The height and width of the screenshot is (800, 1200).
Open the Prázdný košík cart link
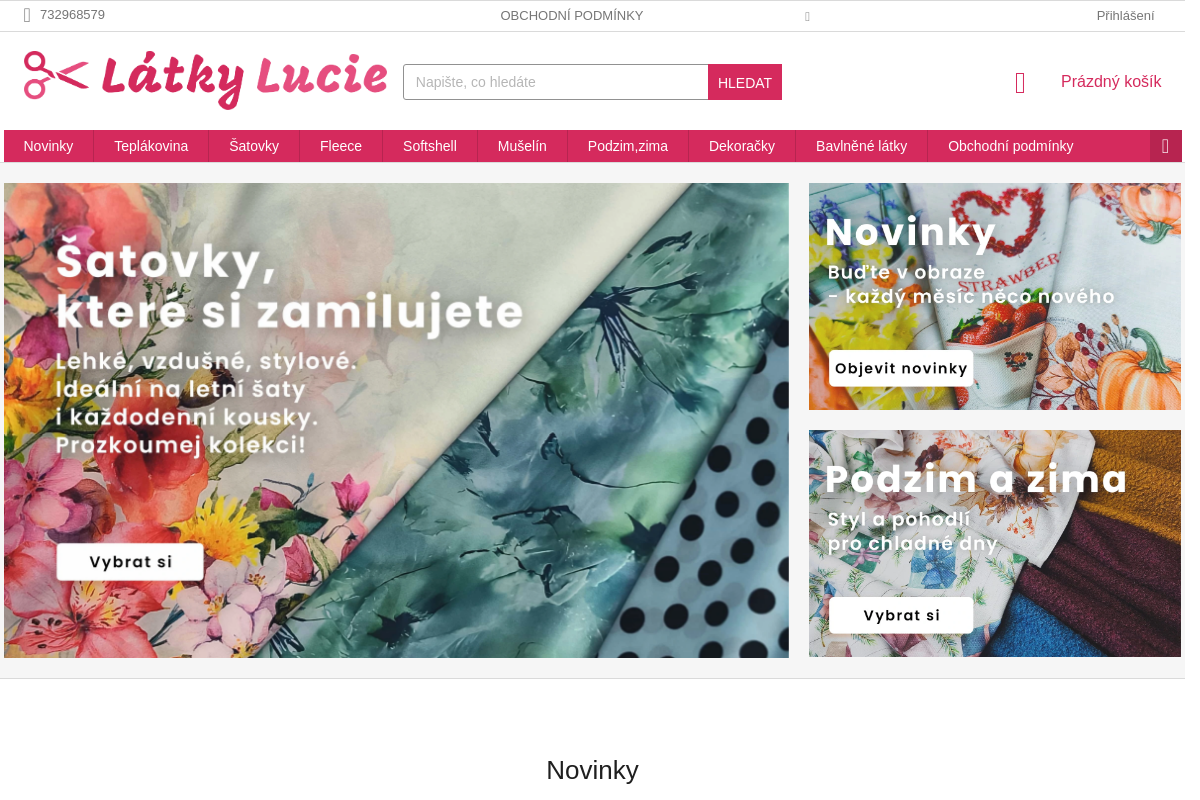[1111, 82]
